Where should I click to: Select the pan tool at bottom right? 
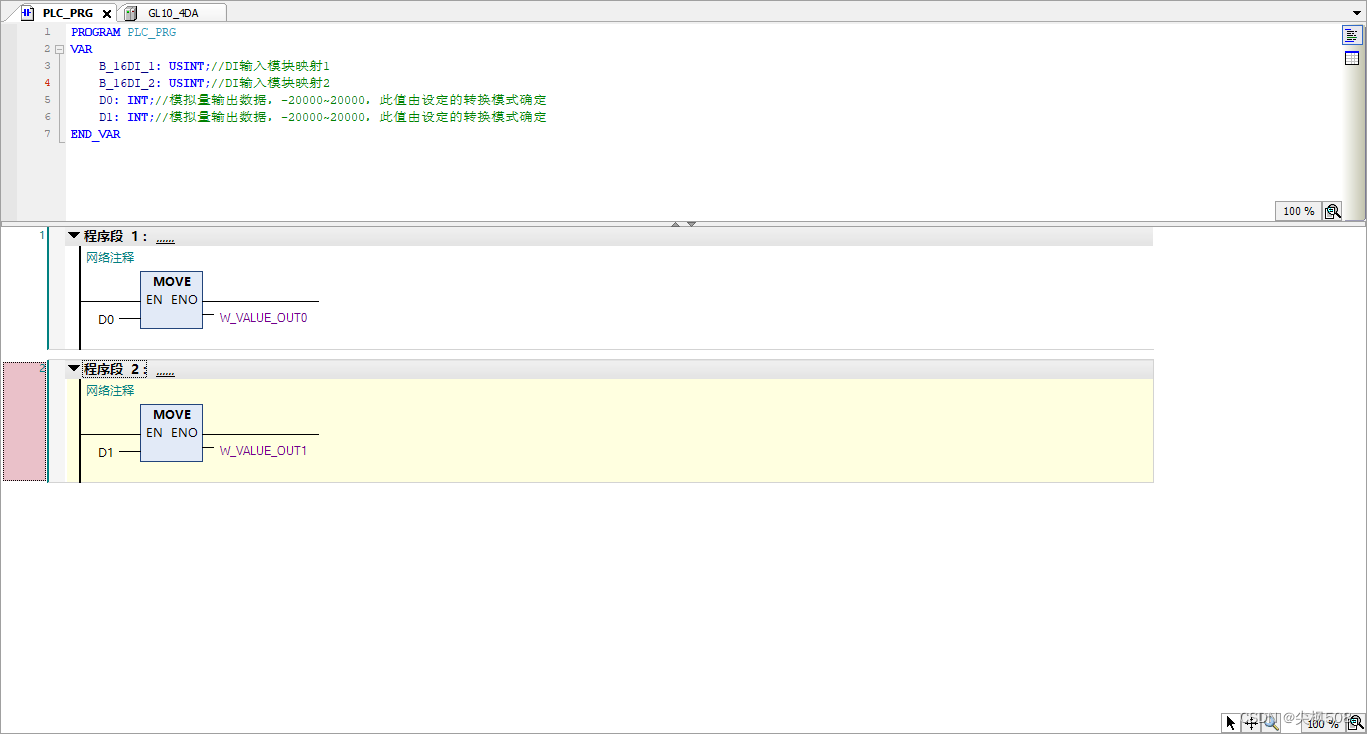(x=1251, y=723)
